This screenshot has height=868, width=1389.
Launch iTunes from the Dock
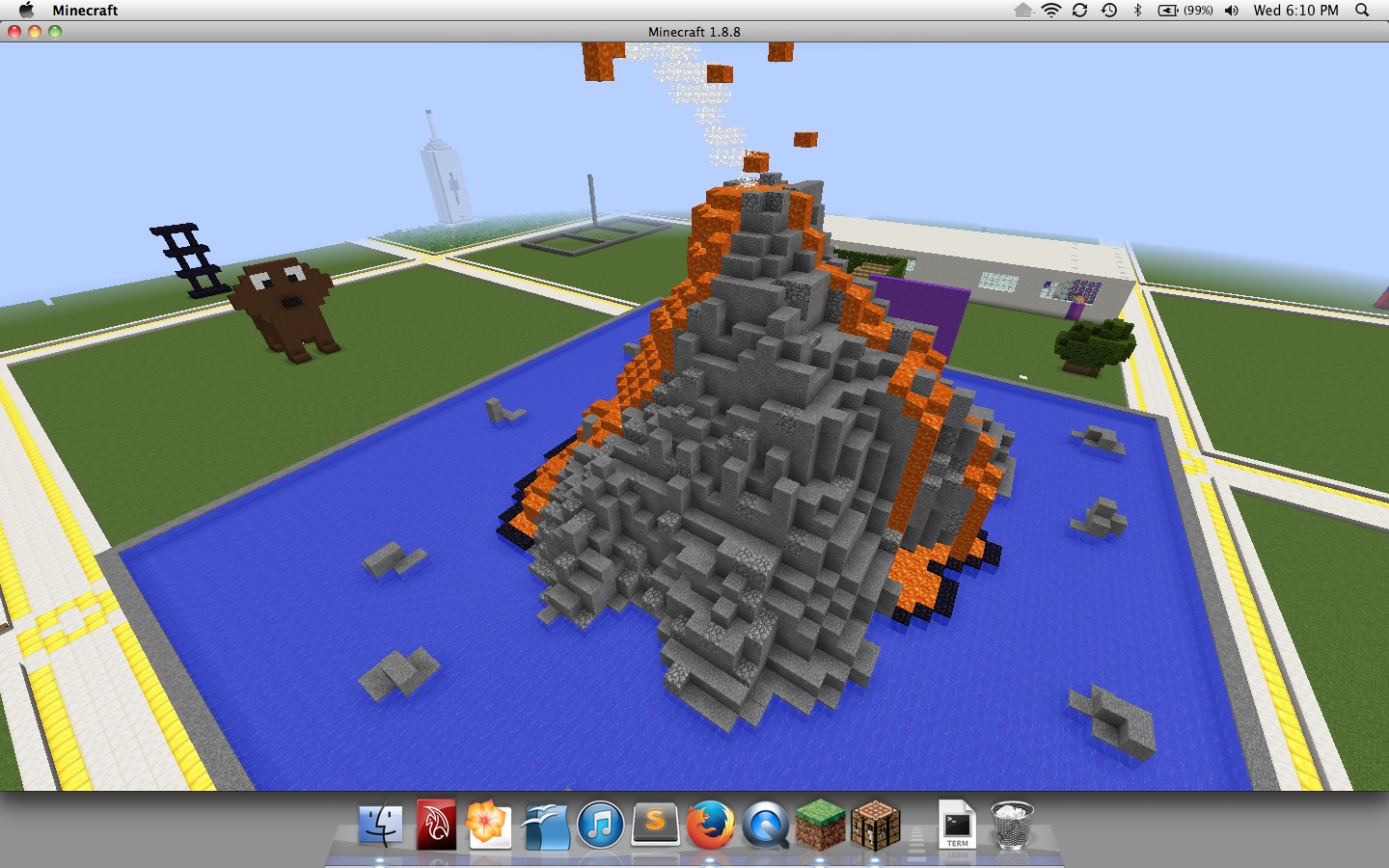point(600,826)
